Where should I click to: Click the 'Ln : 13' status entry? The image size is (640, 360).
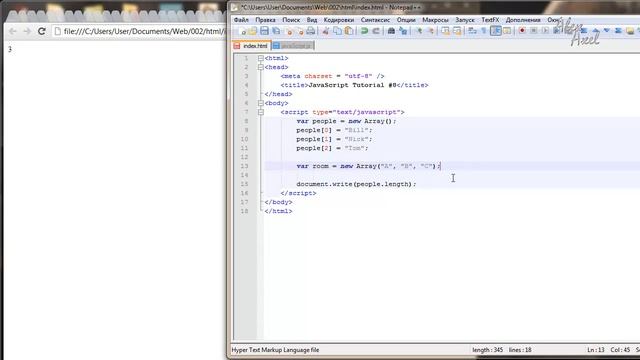click(x=596, y=350)
